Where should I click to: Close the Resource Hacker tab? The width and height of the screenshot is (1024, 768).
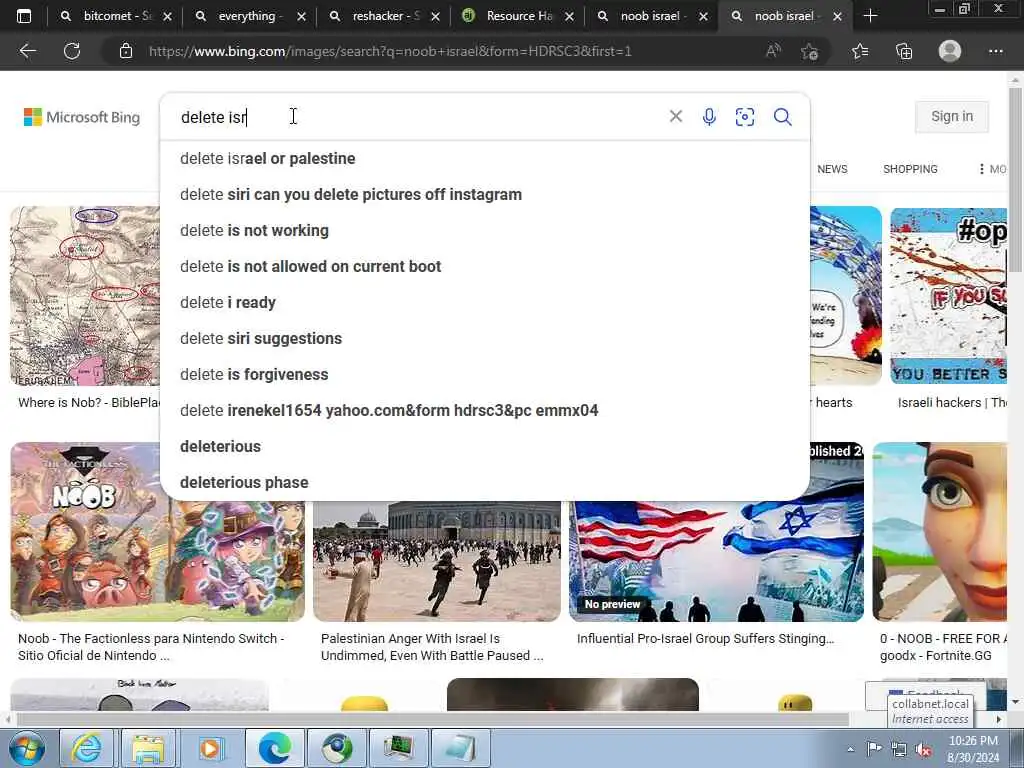[x=569, y=16]
